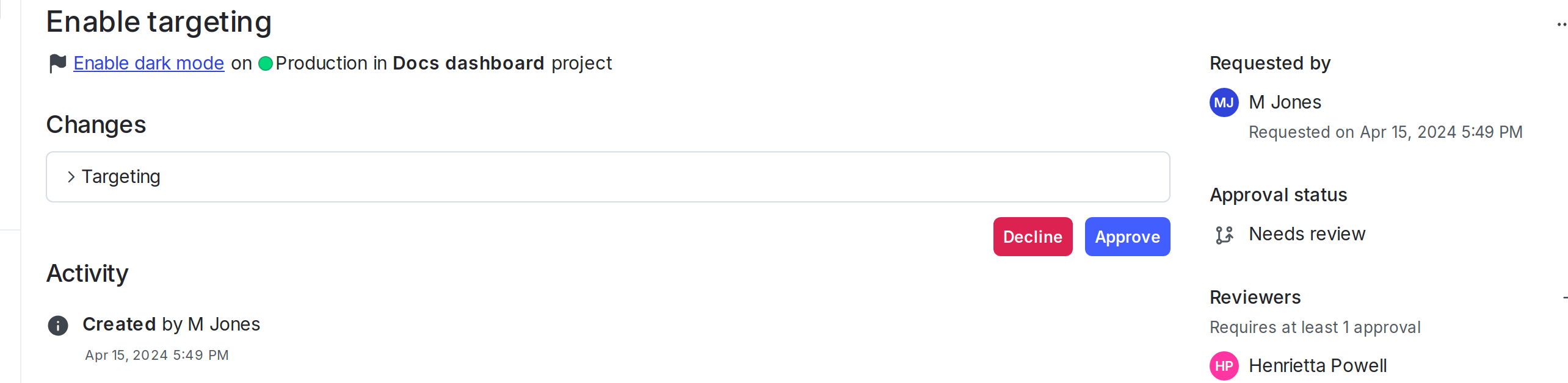
Task: Click the info icon beside the Created entry
Action: pos(57,325)
